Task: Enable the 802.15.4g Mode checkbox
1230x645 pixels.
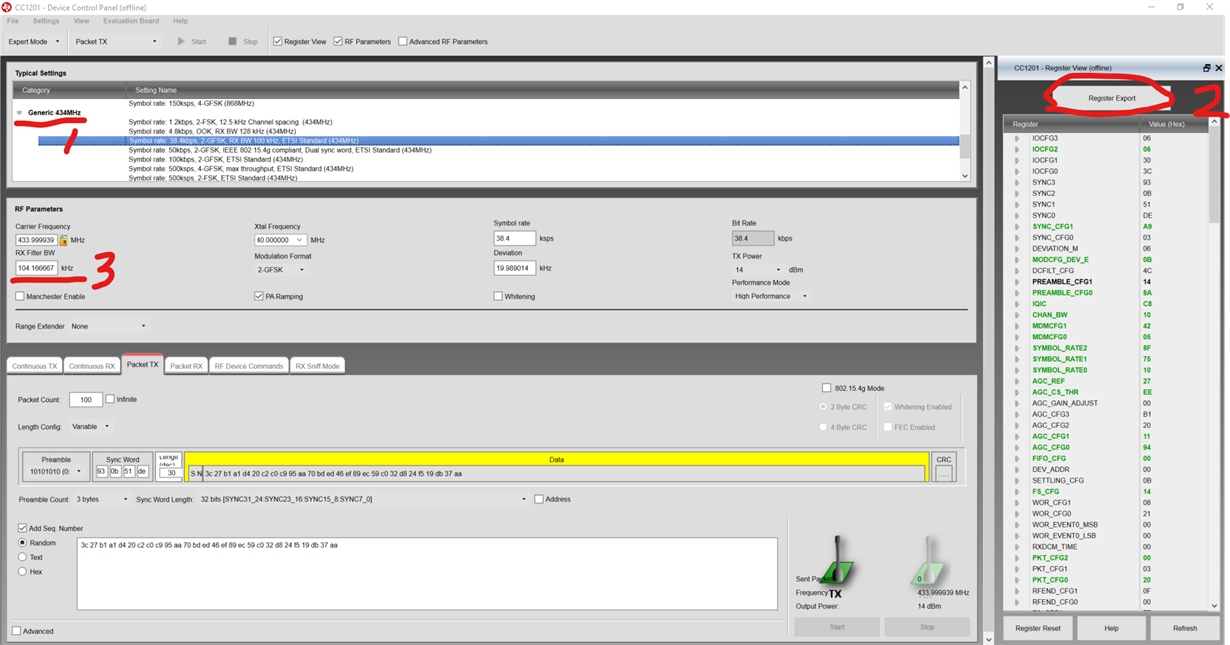Action: click(x=826, y=388)
